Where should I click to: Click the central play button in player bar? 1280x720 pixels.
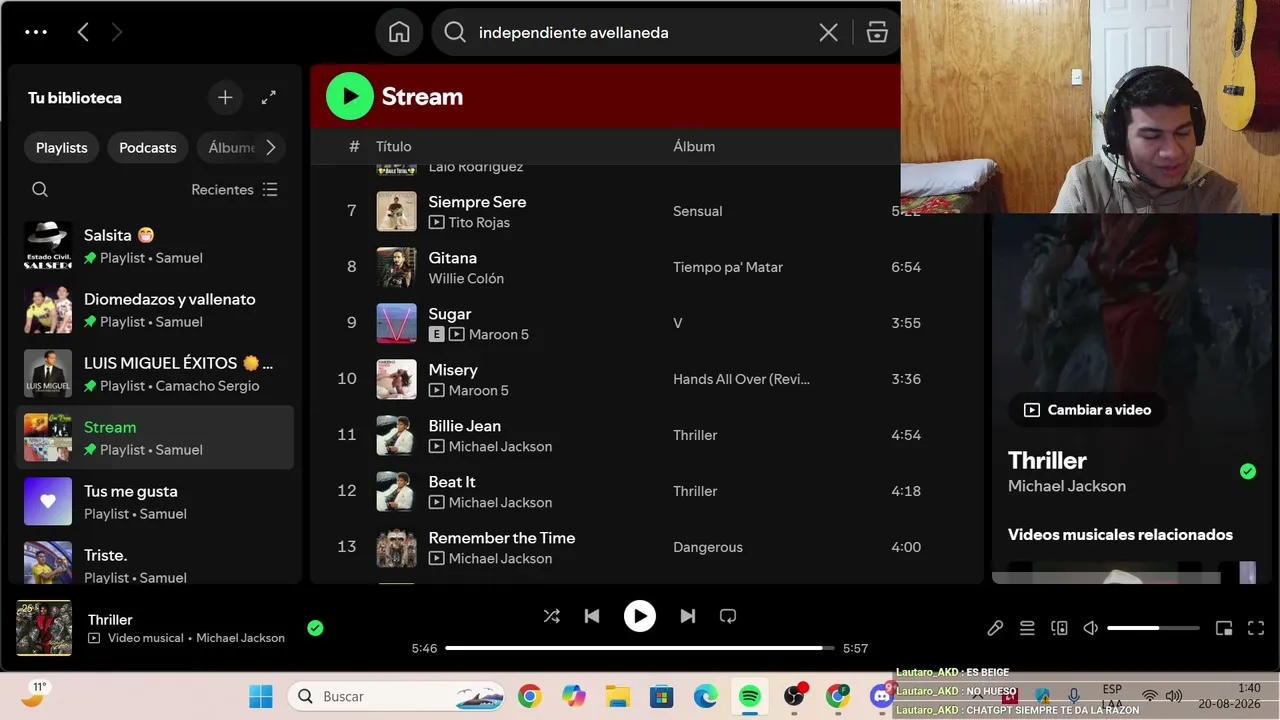click(x=640, y=616)
